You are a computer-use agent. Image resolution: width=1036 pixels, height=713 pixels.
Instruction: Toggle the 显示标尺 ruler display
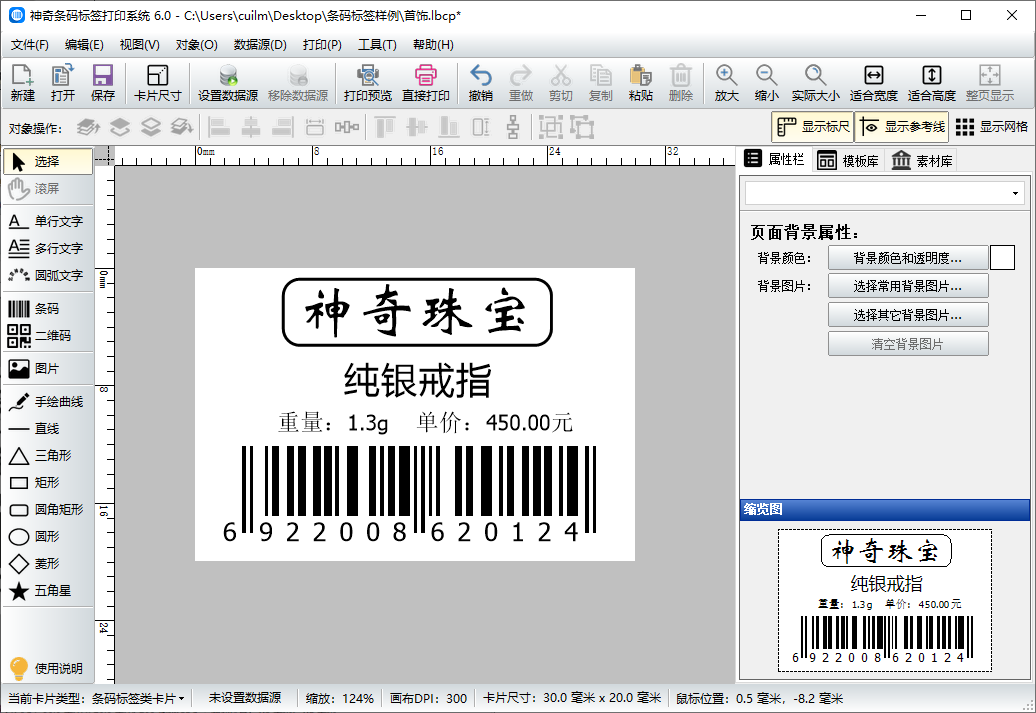[x=813, y=127]
